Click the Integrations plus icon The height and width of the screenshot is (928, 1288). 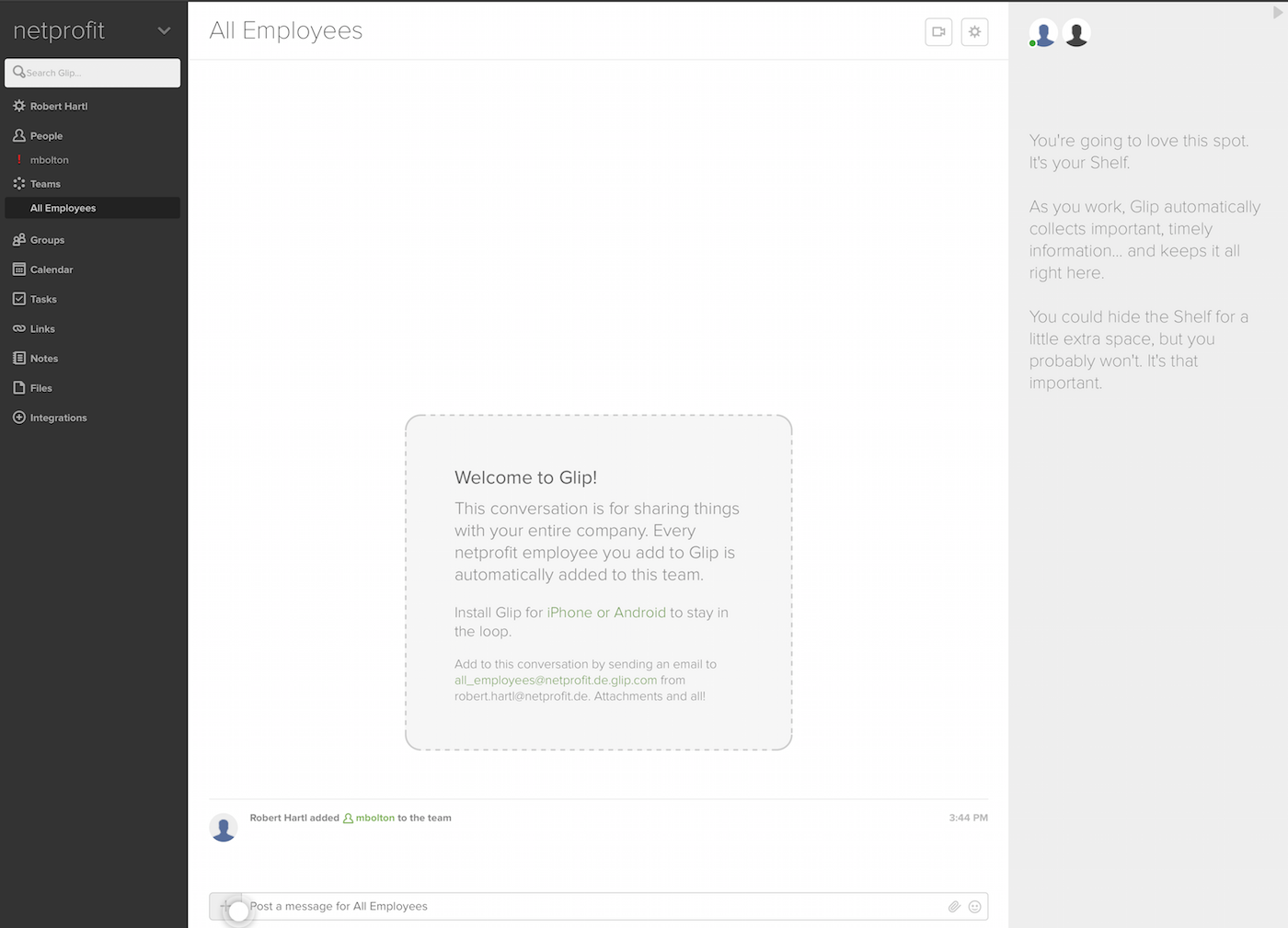pos(18,417)
